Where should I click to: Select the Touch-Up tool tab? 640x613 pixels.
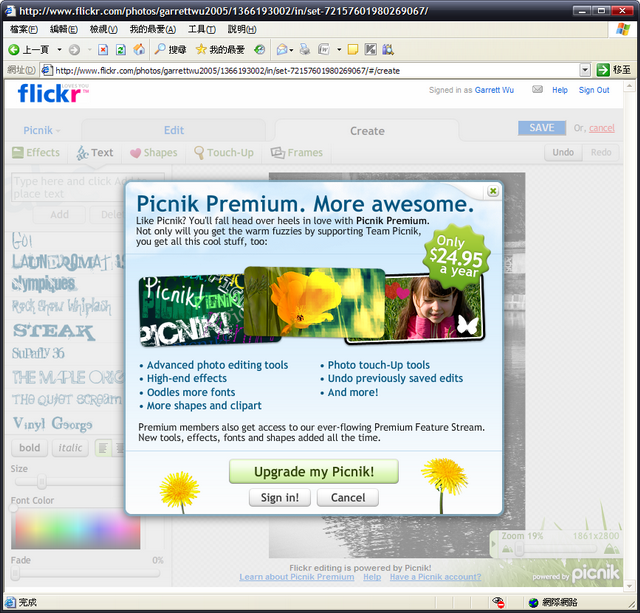[224, 153]
